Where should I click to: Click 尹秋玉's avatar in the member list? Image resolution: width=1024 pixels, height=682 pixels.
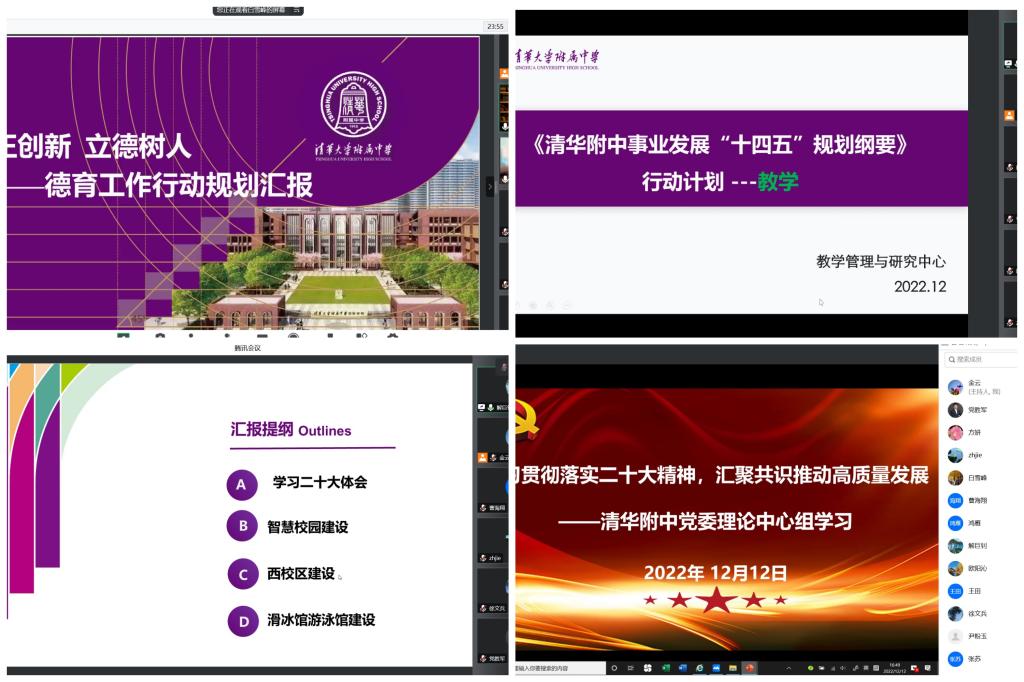(x=956, y=636)
